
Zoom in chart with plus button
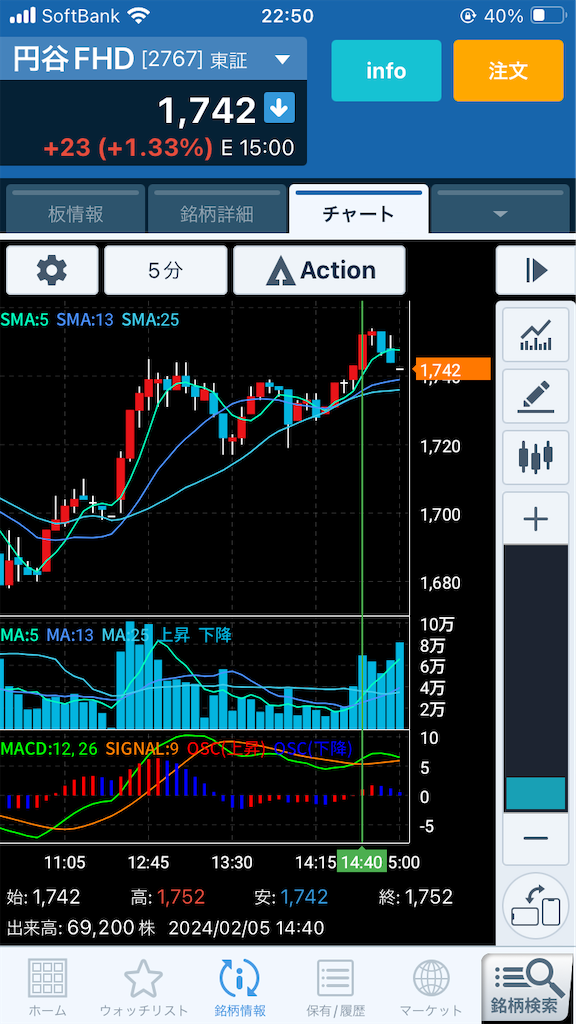[x=535, y=519]
